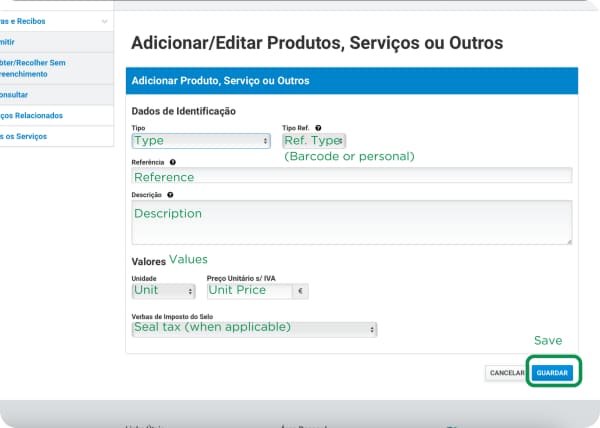Image resolution: width=600 pixels, height=428 pixels.
Task: Click the 'Adicionar Produto, Serviço ou Outros' header
Action: pos(352,81)
